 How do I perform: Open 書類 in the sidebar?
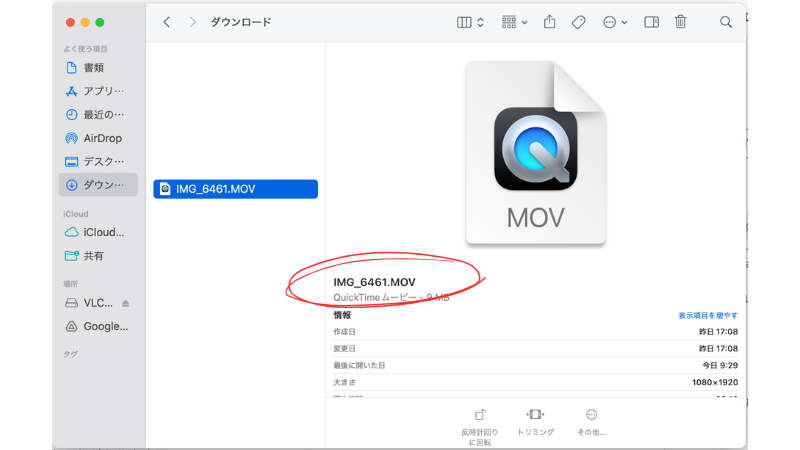coord(98,67)
